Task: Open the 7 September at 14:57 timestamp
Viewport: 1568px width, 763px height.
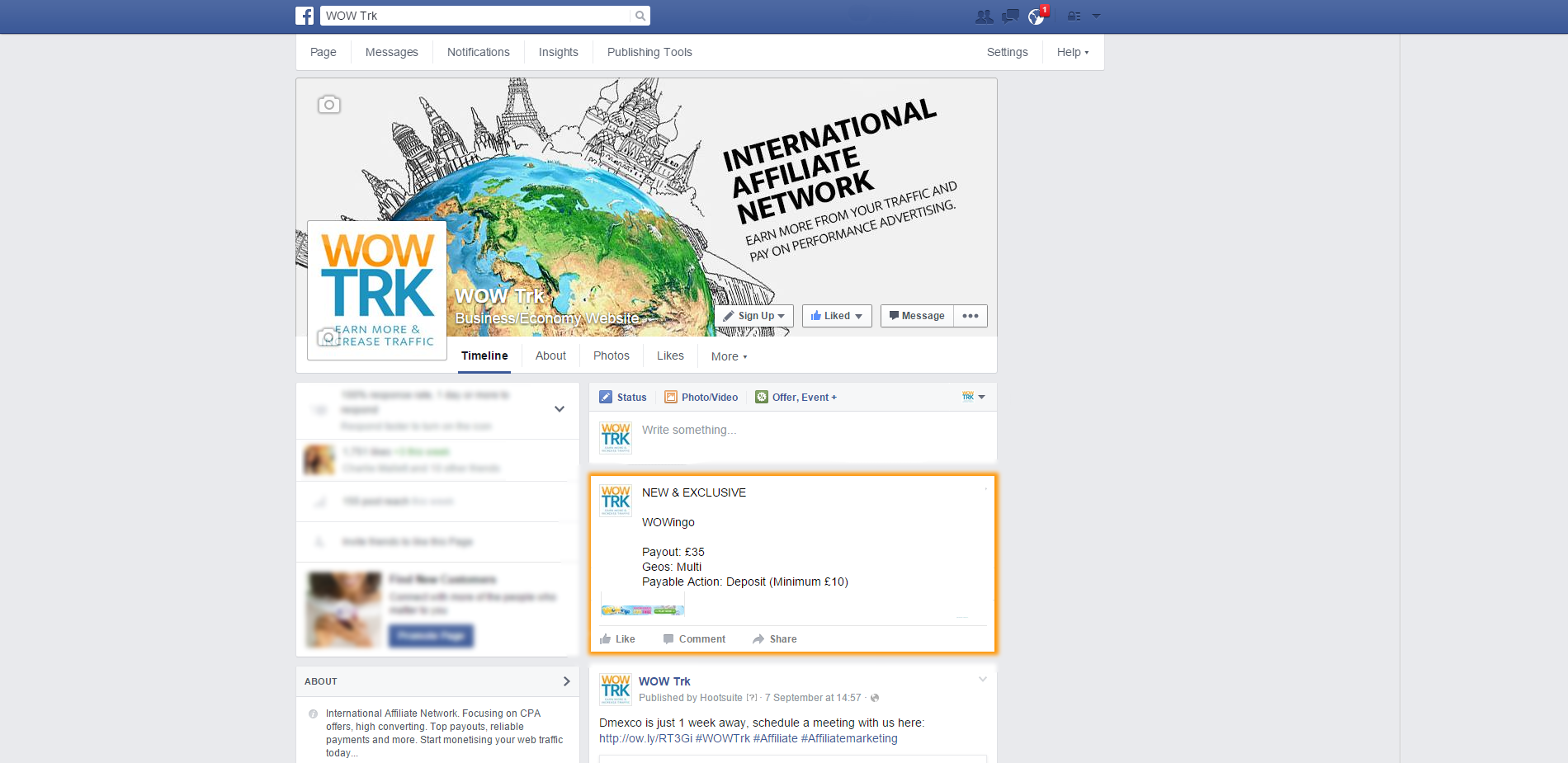Action: click(x=813, y=698)
